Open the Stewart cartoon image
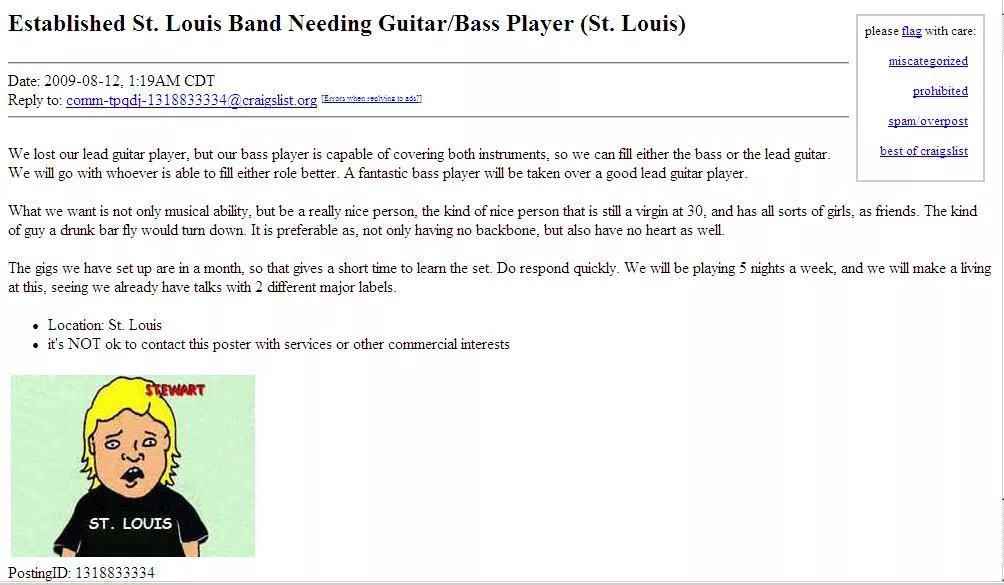Image resolution: width=1004 pixels, height=585 pixels. pyautogui.click(x=133, y=465)
